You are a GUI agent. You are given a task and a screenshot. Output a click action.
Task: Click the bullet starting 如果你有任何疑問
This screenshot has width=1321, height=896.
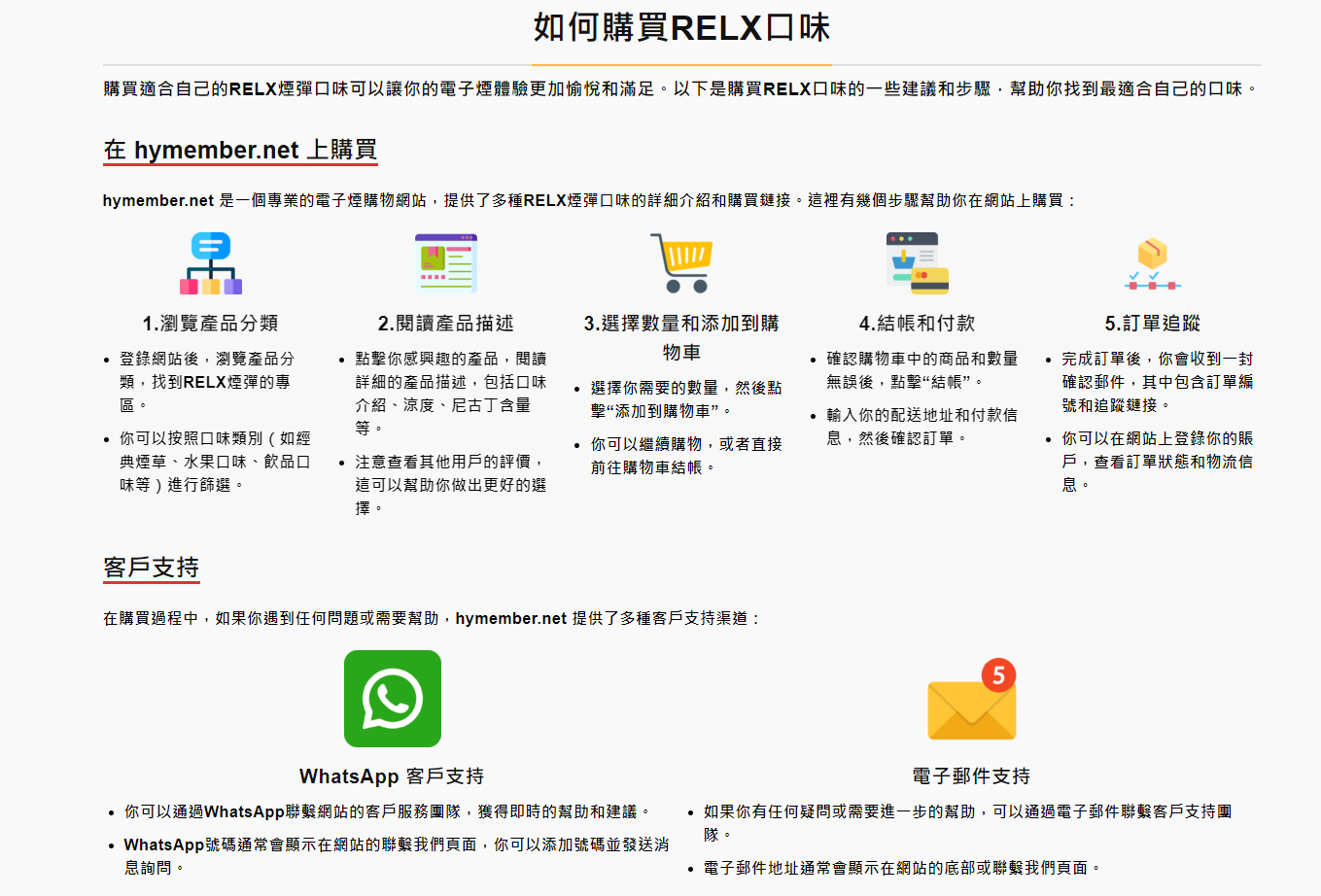click(968, 823)
